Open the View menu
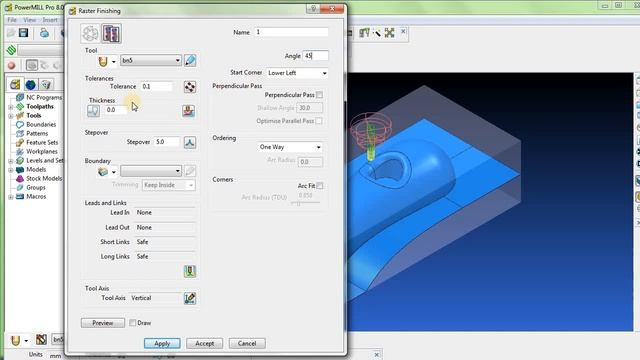Viewport: 640px width, 360px height. tap(29, 20)
